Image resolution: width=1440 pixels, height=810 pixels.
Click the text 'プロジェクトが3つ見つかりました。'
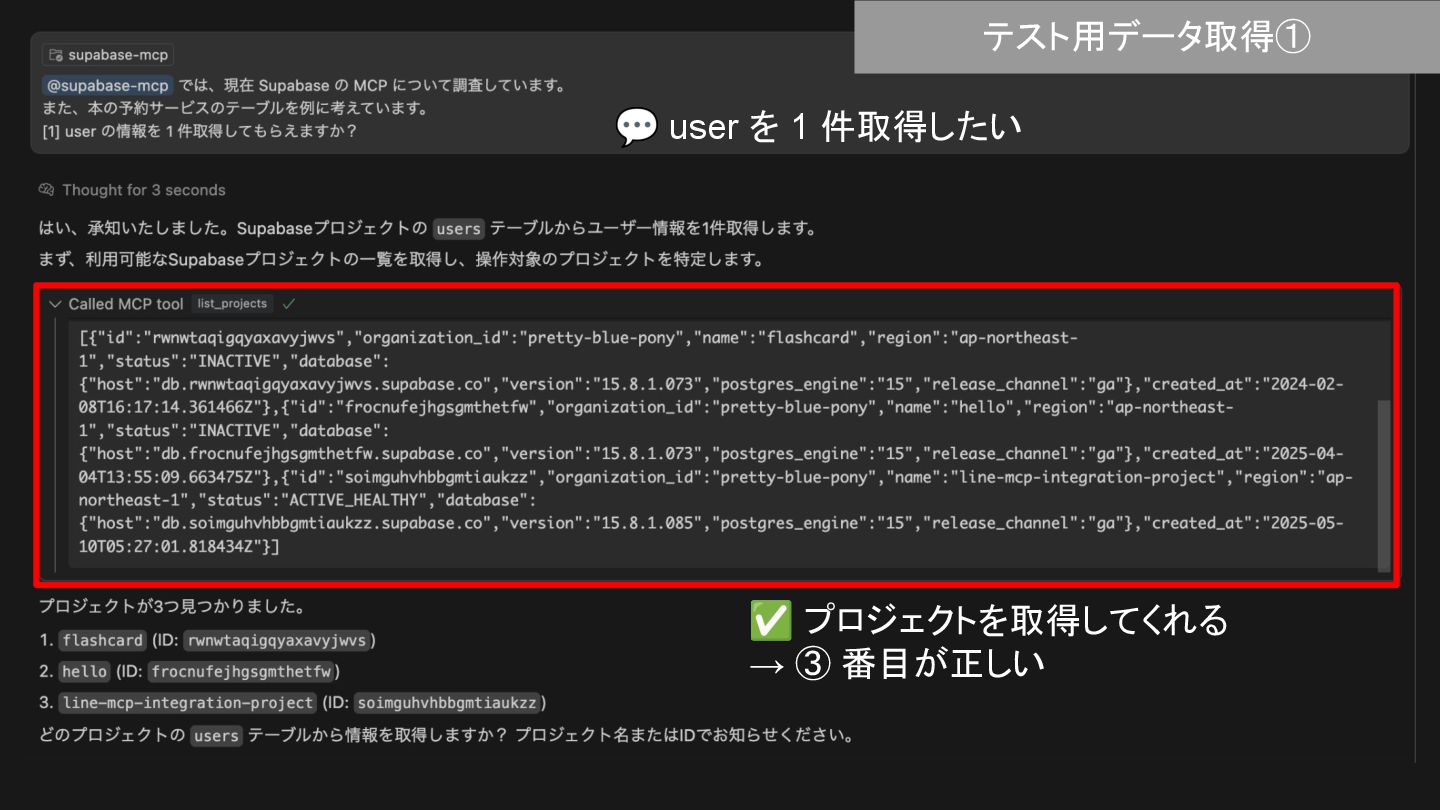(171, 606)
